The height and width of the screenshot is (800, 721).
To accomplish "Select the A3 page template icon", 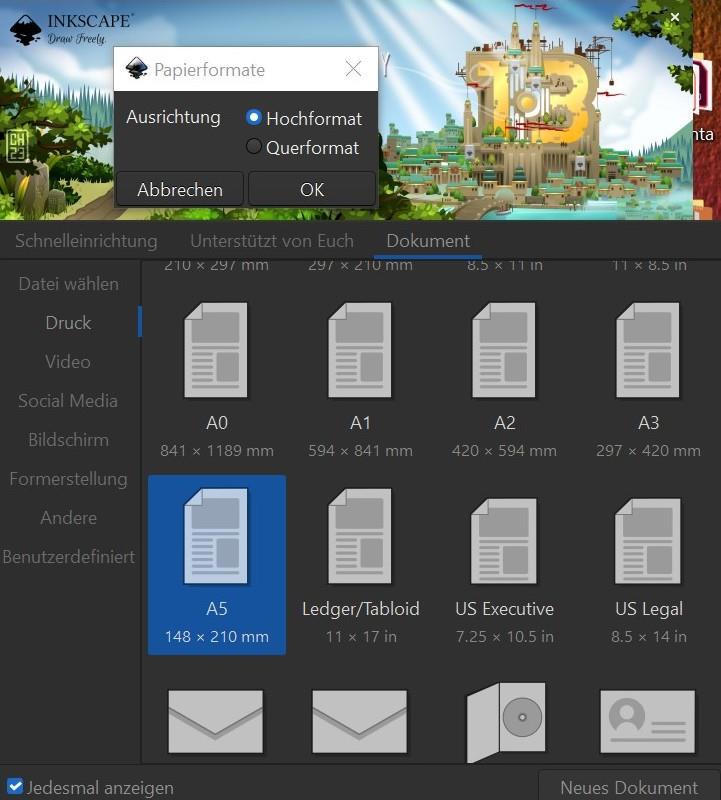I will (x=648, y=351).
